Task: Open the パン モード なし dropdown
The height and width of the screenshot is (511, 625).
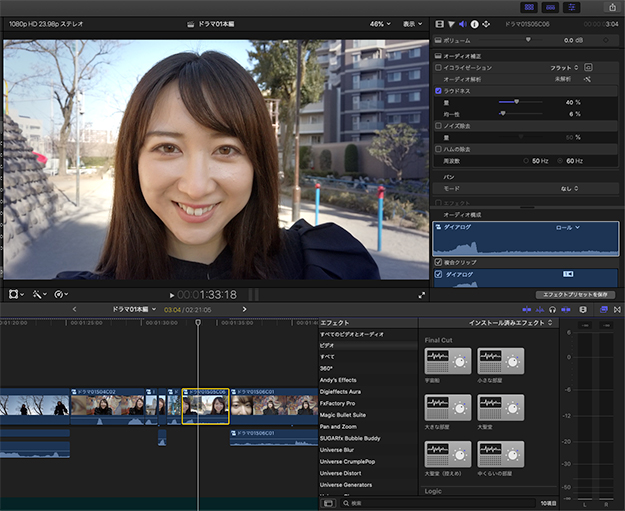Action: (x=569, y=189)
